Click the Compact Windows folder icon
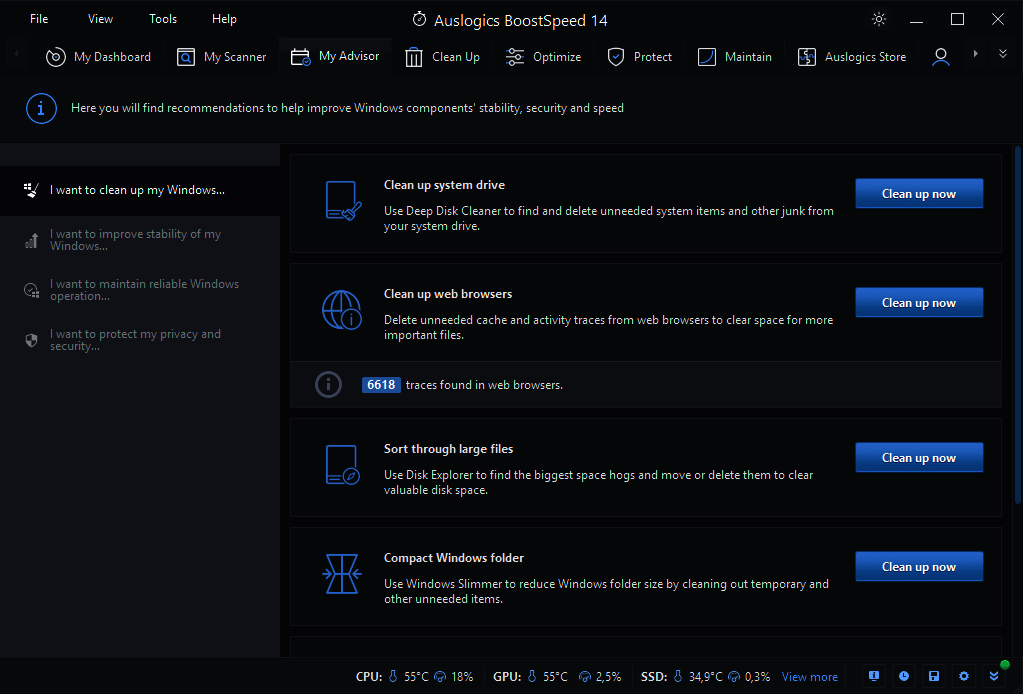Screen dimensions: 1023x694 pos(342,573)
